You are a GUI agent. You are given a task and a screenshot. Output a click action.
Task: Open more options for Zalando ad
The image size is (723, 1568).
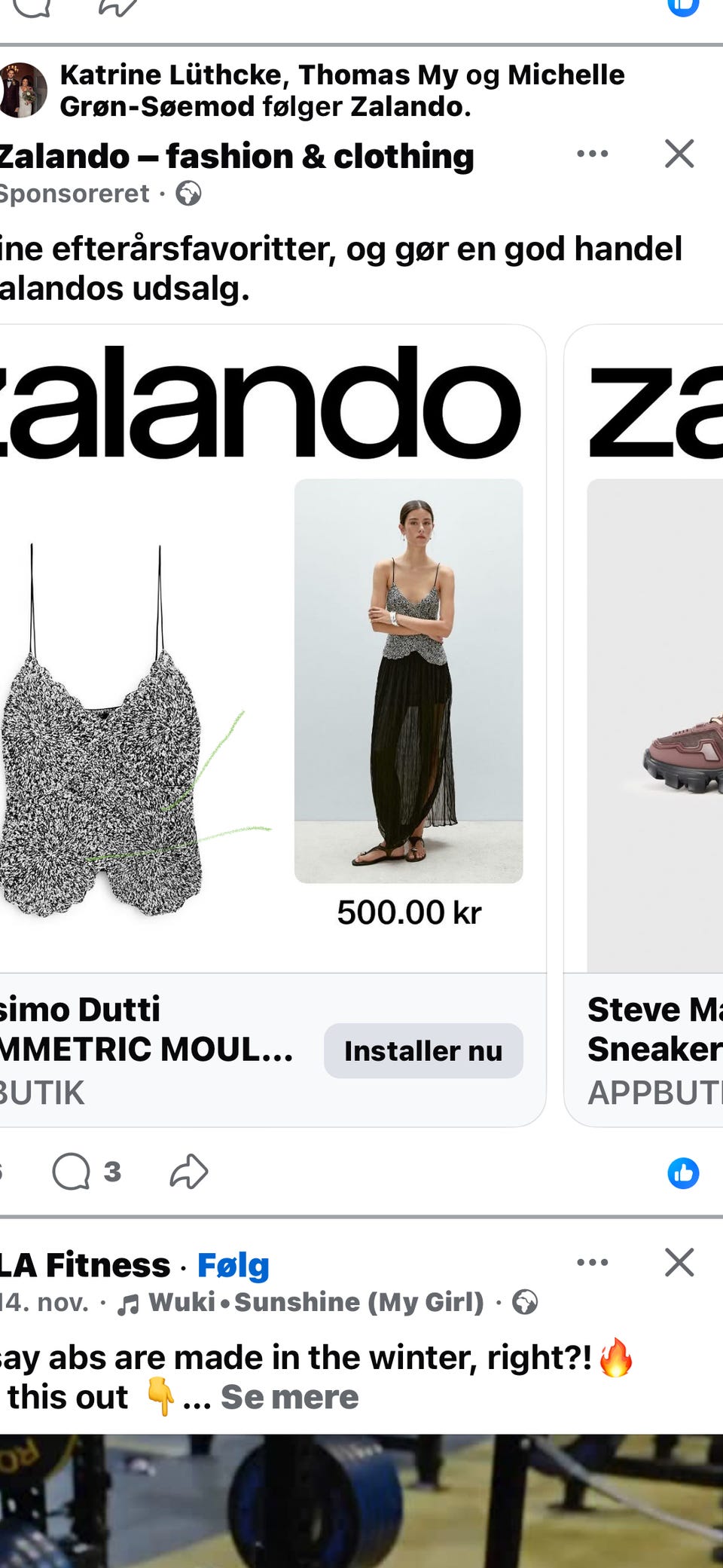593,154
